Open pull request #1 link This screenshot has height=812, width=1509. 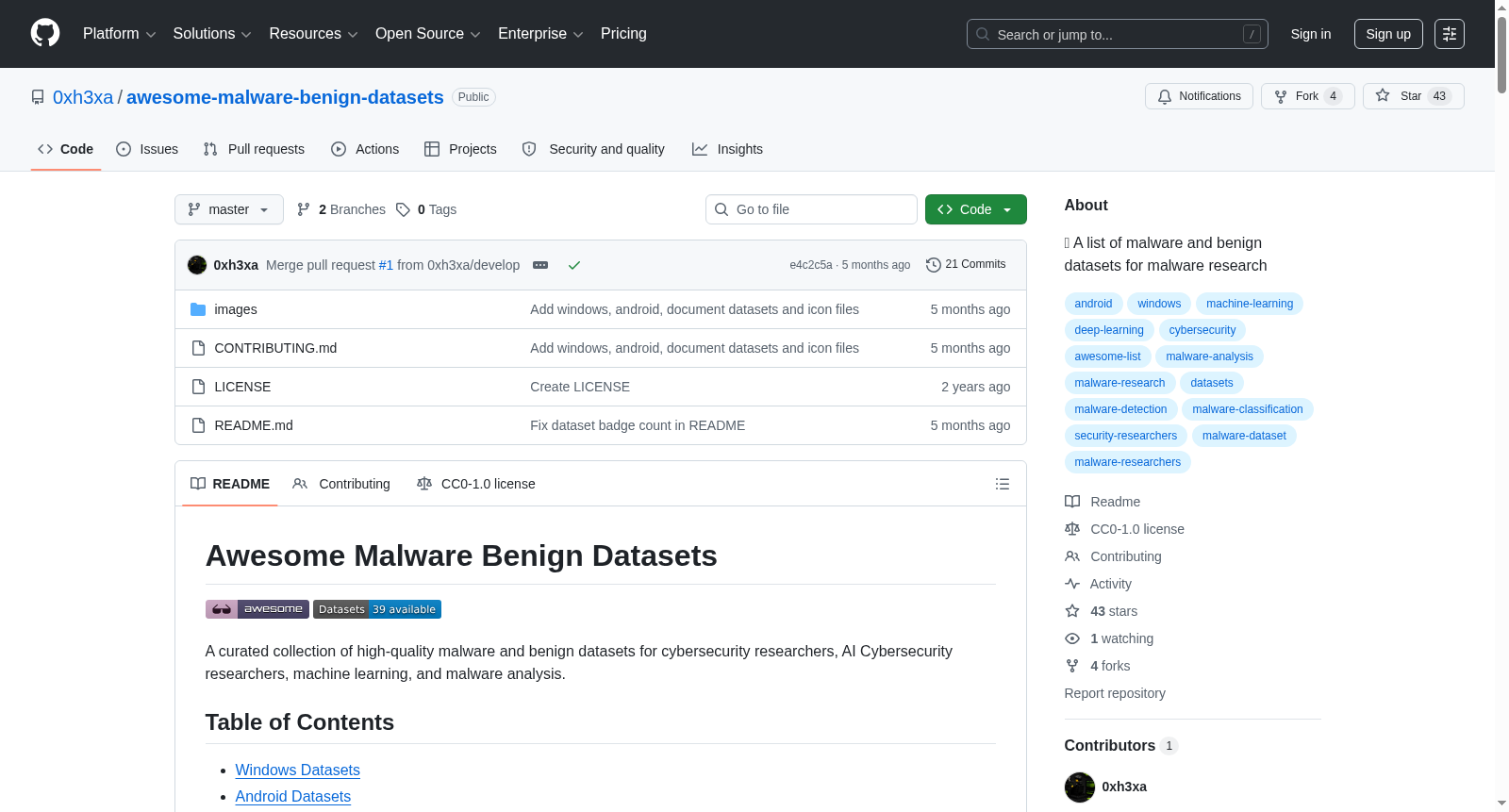(x=386, y=265)
